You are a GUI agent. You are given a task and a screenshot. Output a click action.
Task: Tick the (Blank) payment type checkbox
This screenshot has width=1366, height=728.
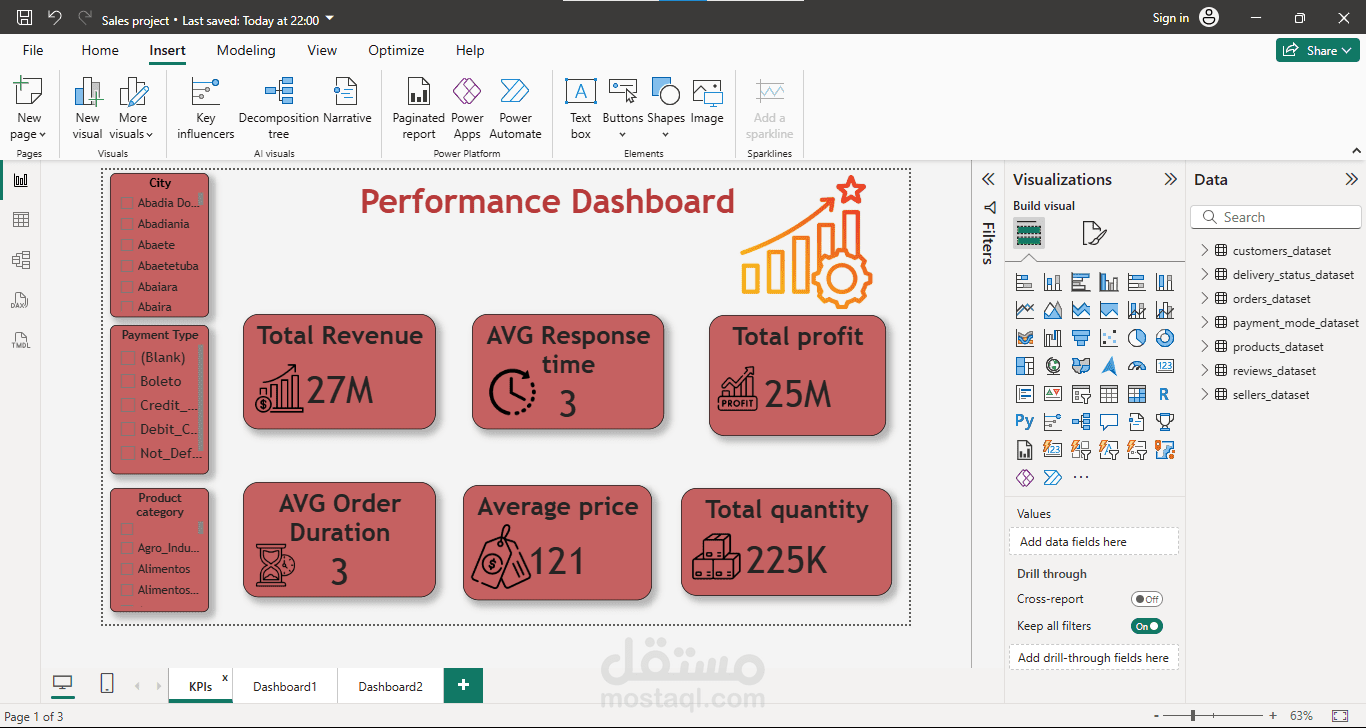[127, 357]
